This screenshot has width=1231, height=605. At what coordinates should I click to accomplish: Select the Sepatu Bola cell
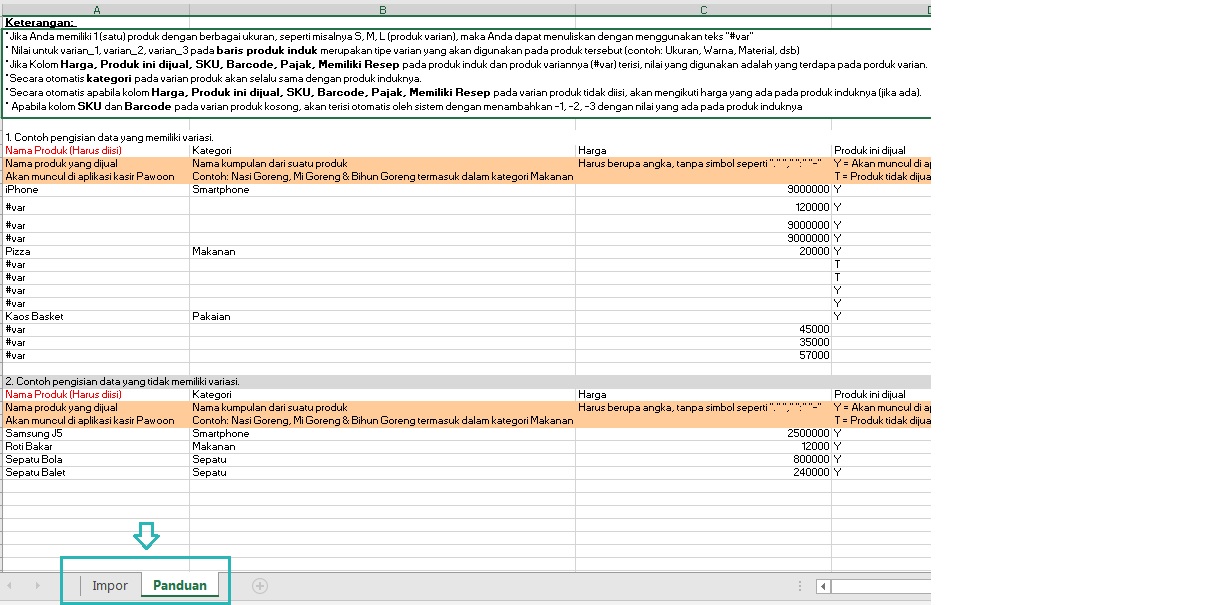pyautogui.click(x=96, y=460)
